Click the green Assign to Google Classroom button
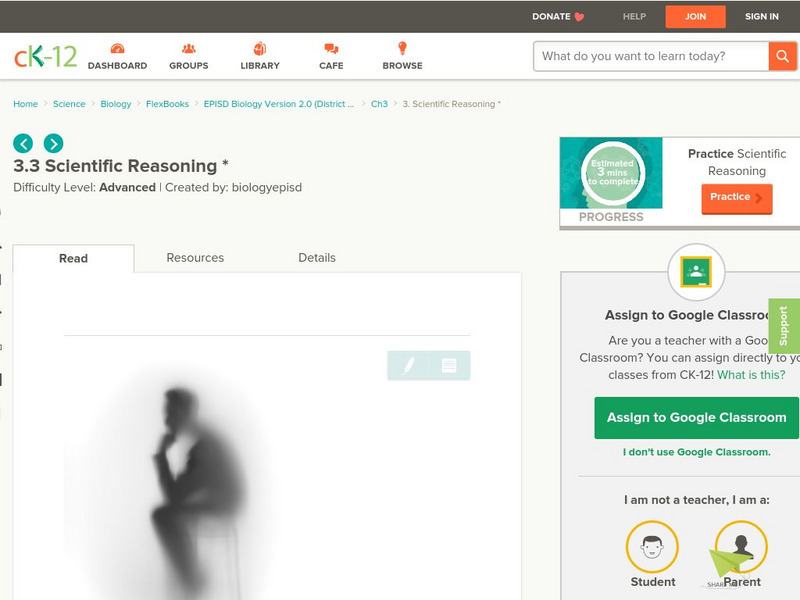This screenshot has width=800, height=600. [x=696, y=418]
